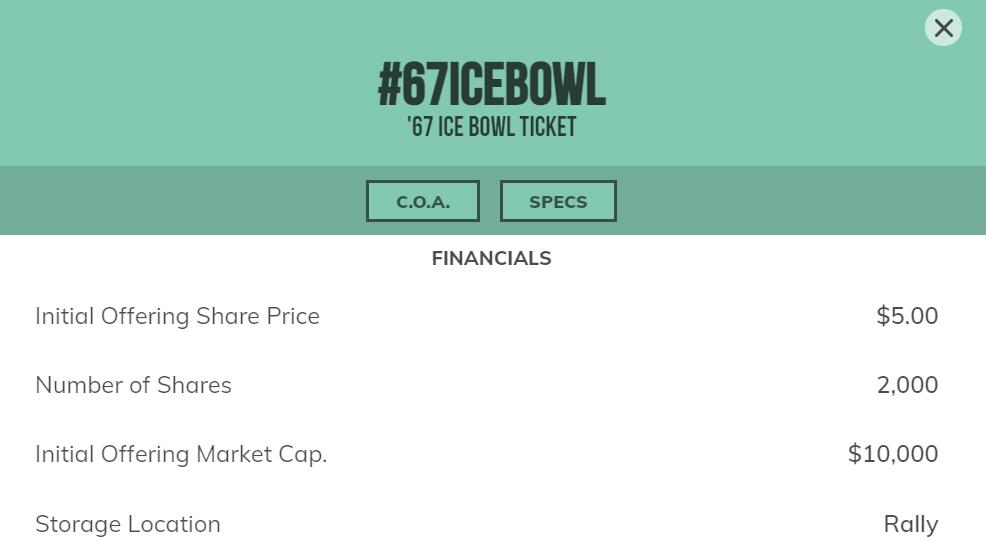986x541 pixels.
Task: Click the $10,000 market cap value
Action: (x=893, y=454)
